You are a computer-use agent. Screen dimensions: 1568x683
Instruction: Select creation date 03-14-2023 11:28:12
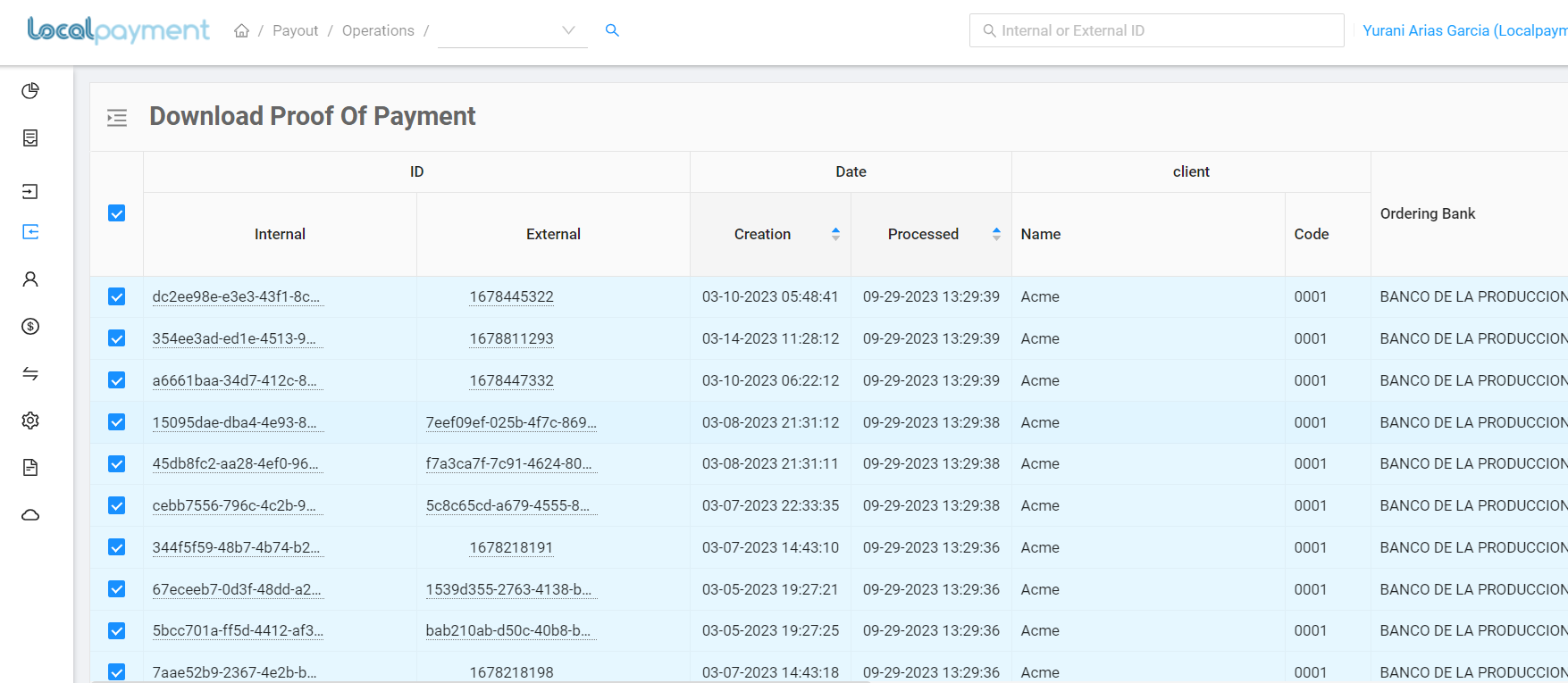pyautogui.click(x=770, y=338)
